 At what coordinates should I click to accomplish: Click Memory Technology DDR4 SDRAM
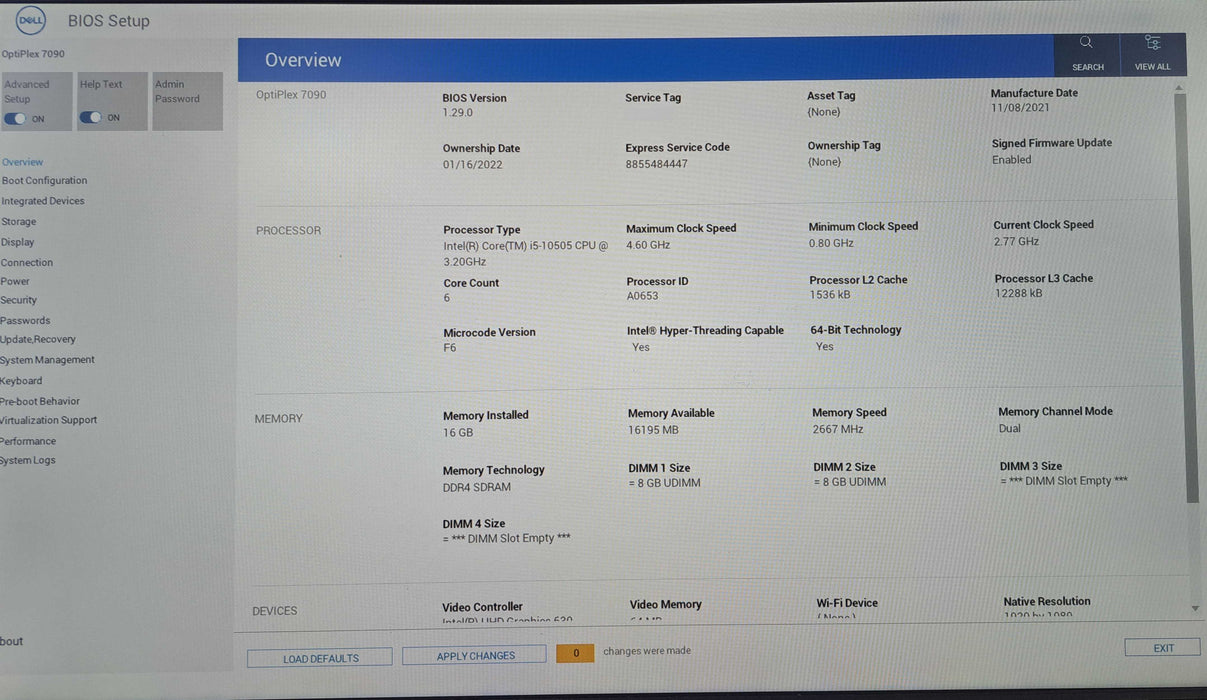[477, 487]
